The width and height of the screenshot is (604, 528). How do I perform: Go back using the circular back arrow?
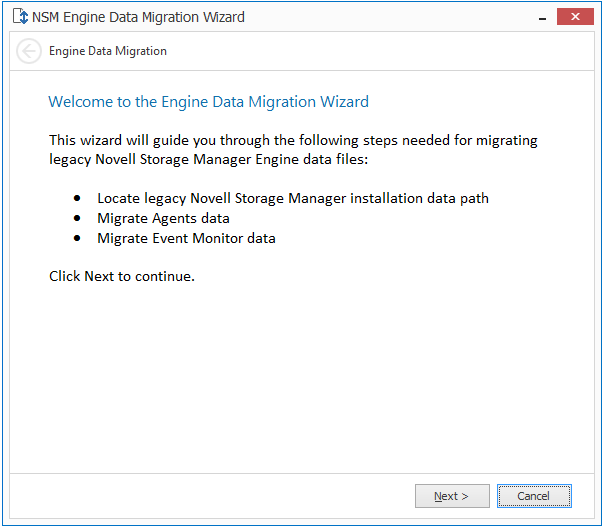tap(29, 51)
